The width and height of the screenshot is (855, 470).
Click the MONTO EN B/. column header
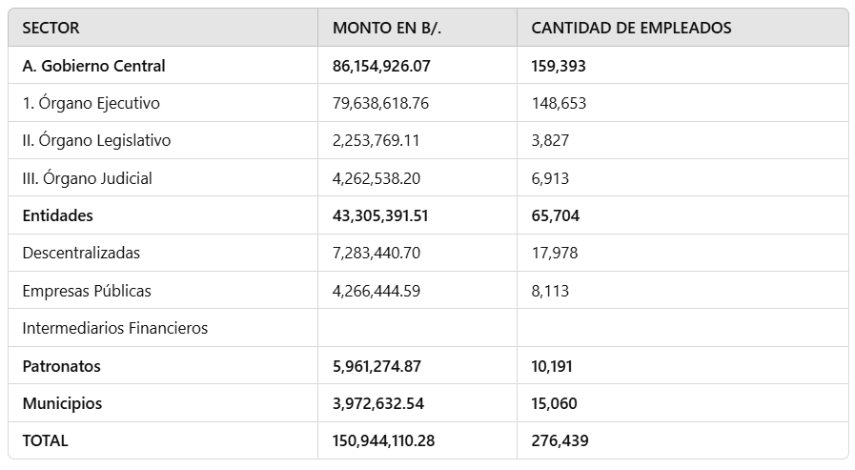point(386,28)
